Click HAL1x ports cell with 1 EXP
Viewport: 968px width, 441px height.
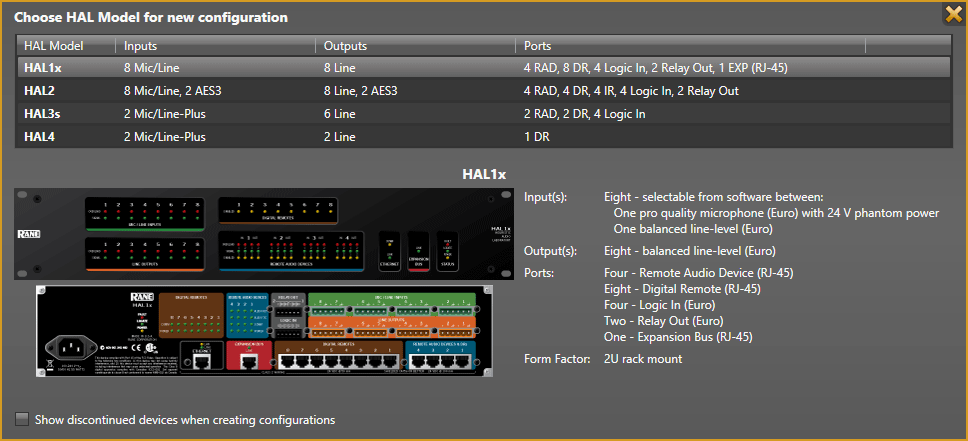click(x=656, y=68)
